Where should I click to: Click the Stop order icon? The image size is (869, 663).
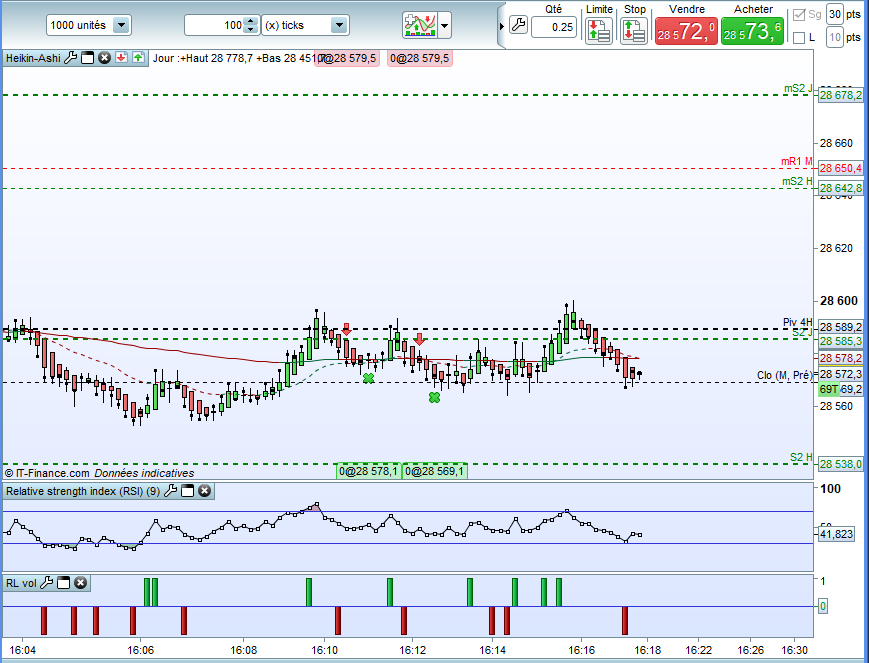(634, 30)
